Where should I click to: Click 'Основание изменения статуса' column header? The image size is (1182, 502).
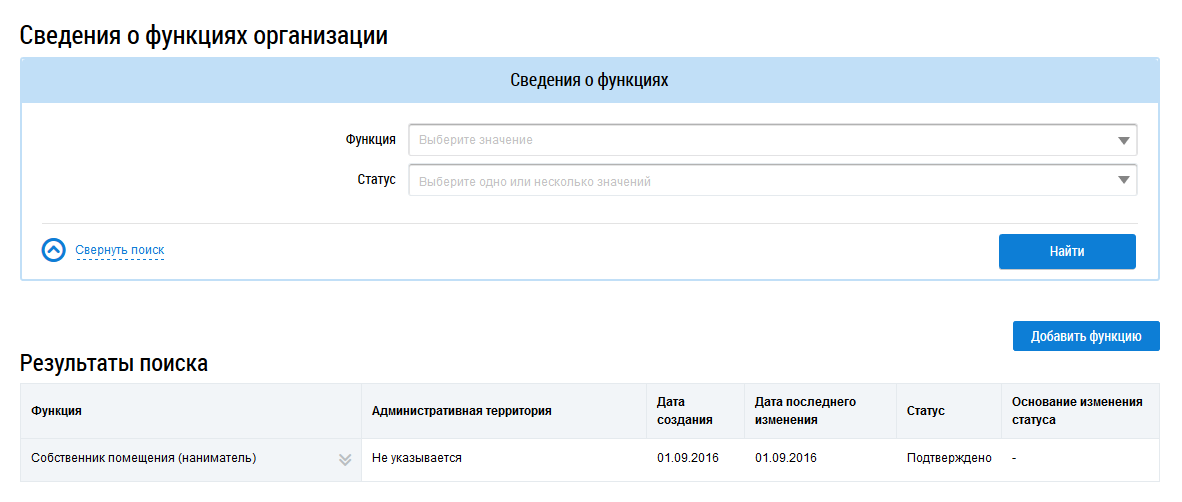[1076, 411]
